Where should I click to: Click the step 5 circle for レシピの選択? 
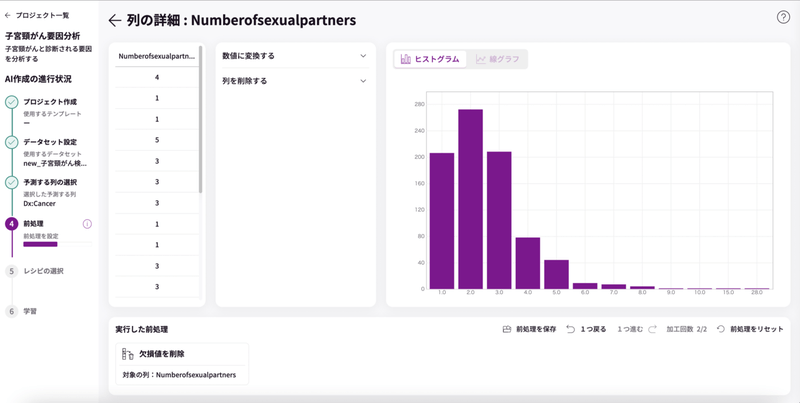[12, 271]
